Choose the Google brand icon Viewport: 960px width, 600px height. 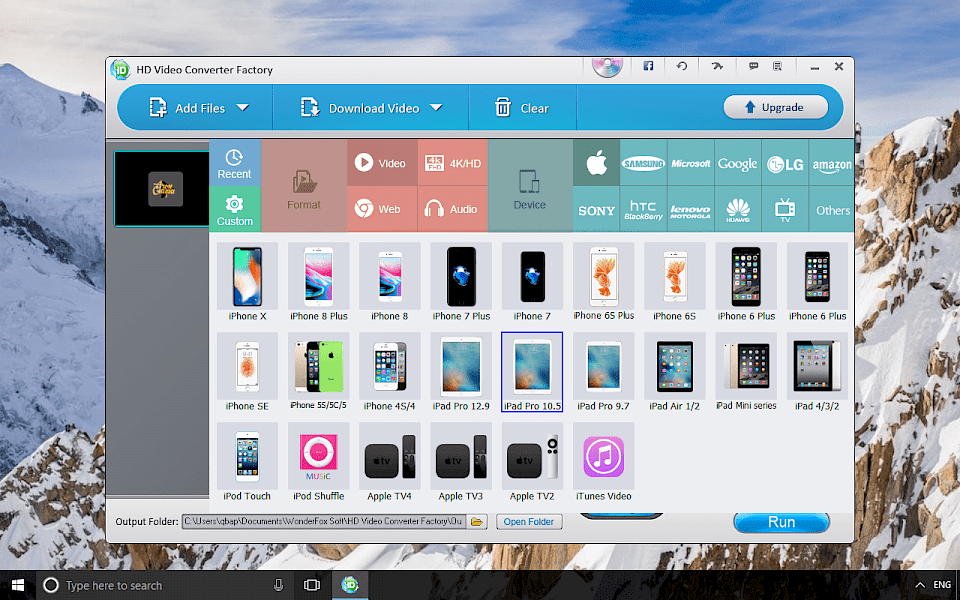point(738,163)
